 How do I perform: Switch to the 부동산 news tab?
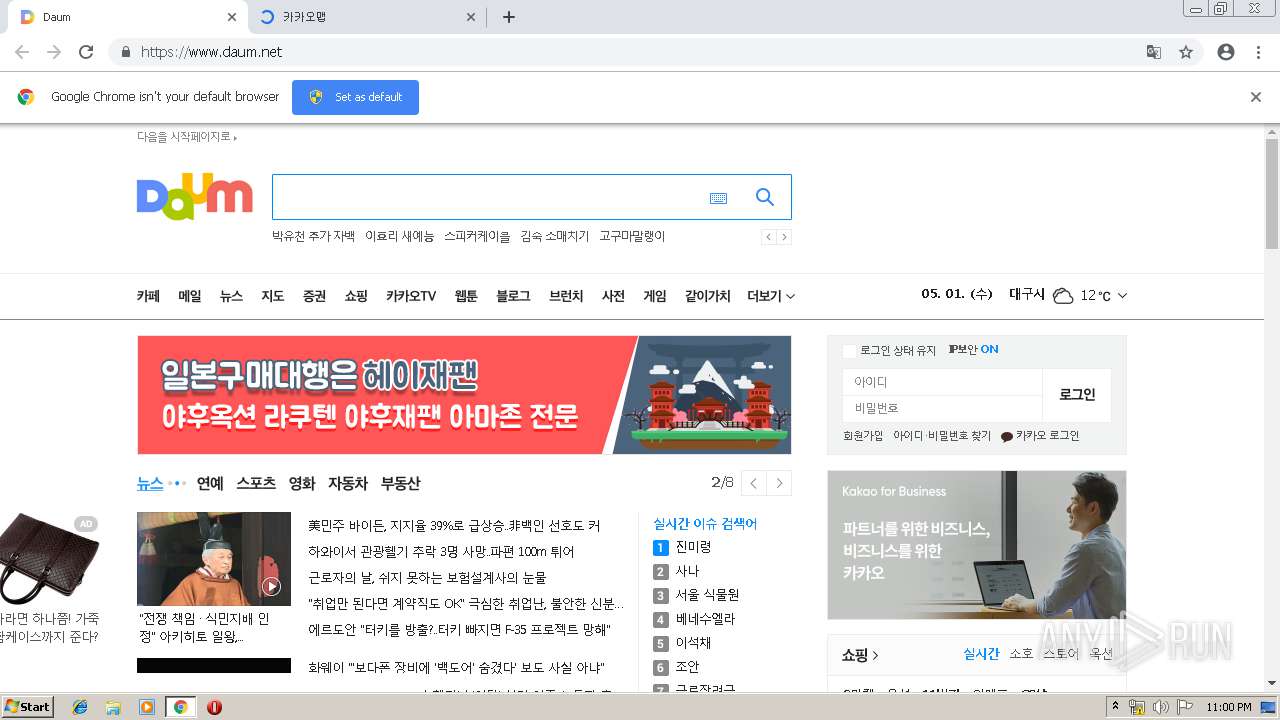[400, 483]
